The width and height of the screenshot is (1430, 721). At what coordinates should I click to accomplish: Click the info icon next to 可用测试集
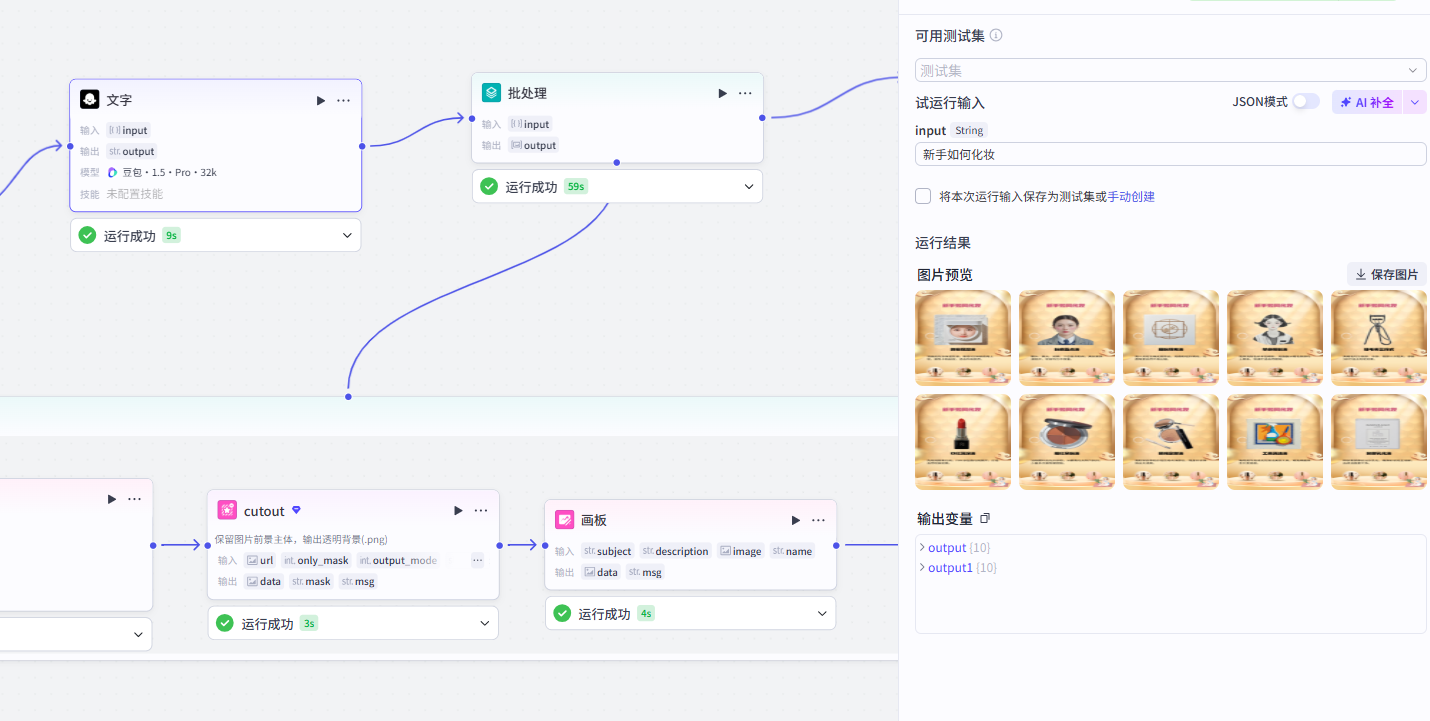click(996, 35)
